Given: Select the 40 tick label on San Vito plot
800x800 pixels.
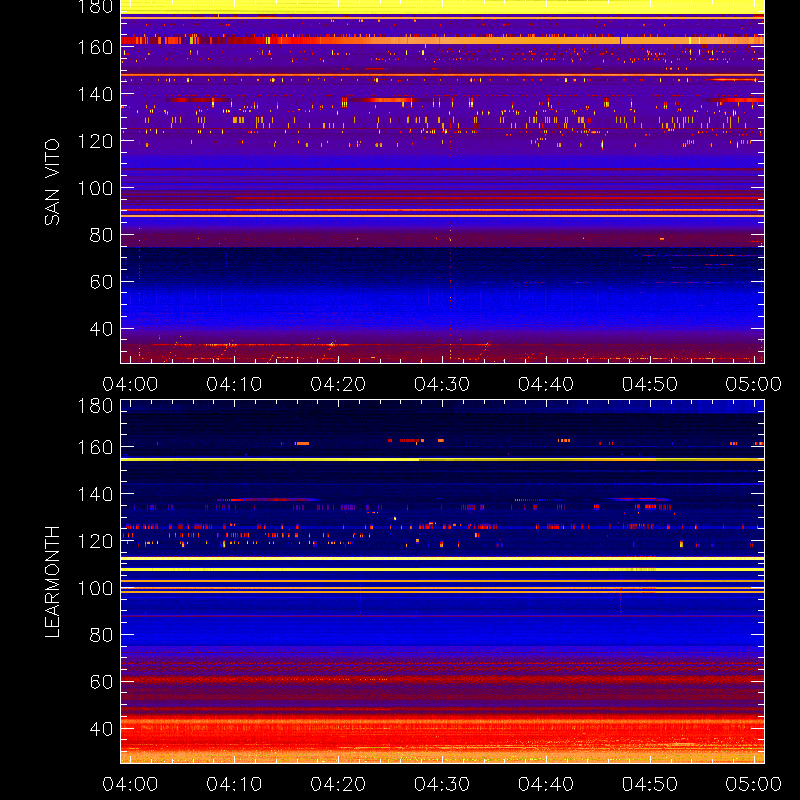Looking at the screenshot, I should [x=101, y=329].
